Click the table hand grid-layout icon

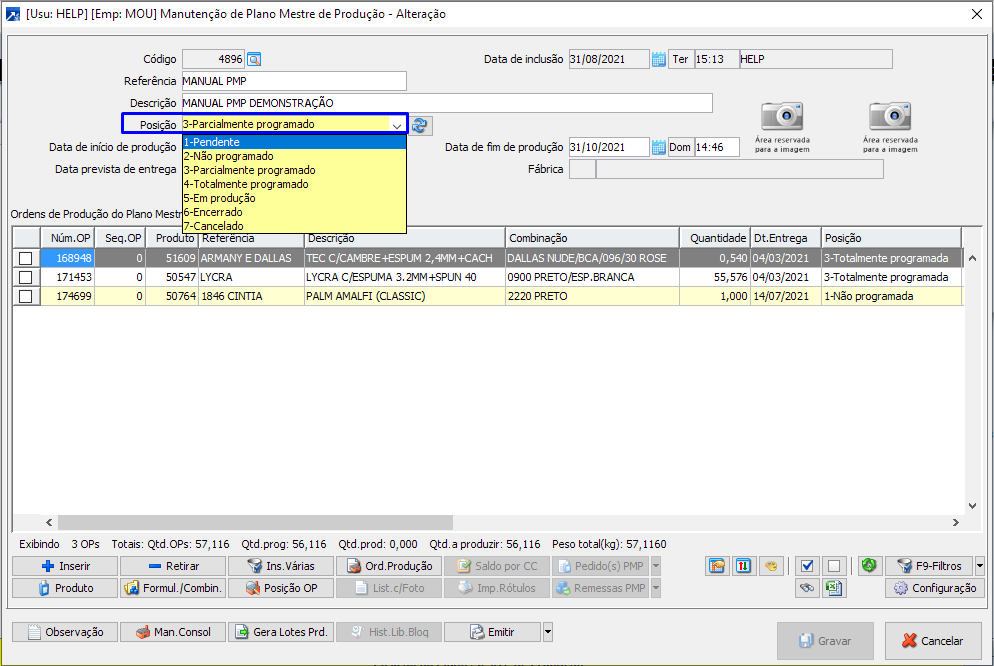tap(717, 566)
